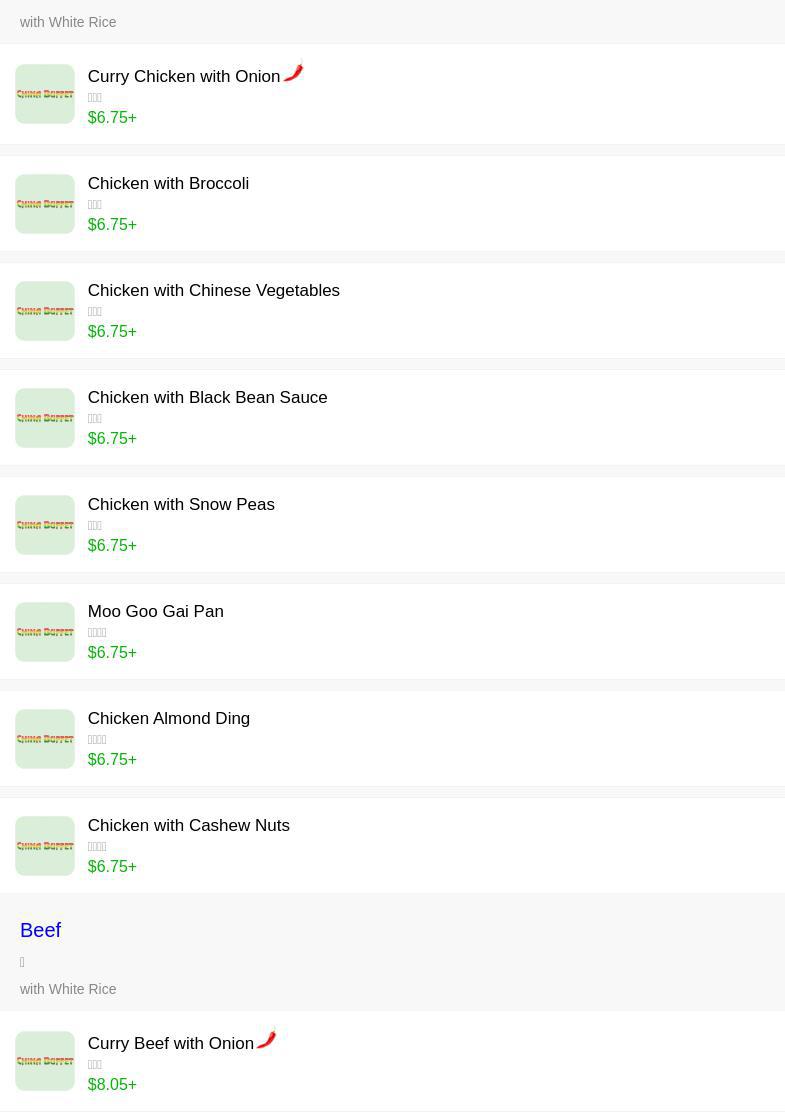Image resolution: width=785 pixels, height=1112 pixels.
Task: Open the Curry Chicken with Onion item
Action: pyautogui.click(x=184, y=77)
